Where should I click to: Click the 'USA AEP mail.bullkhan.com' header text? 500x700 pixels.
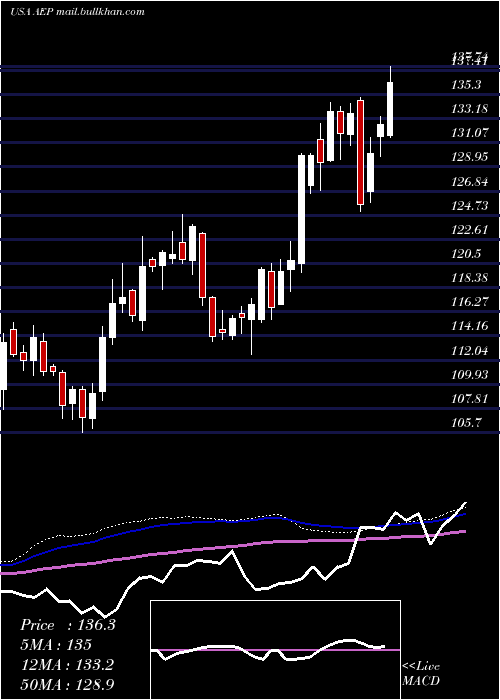coord(77,12)
